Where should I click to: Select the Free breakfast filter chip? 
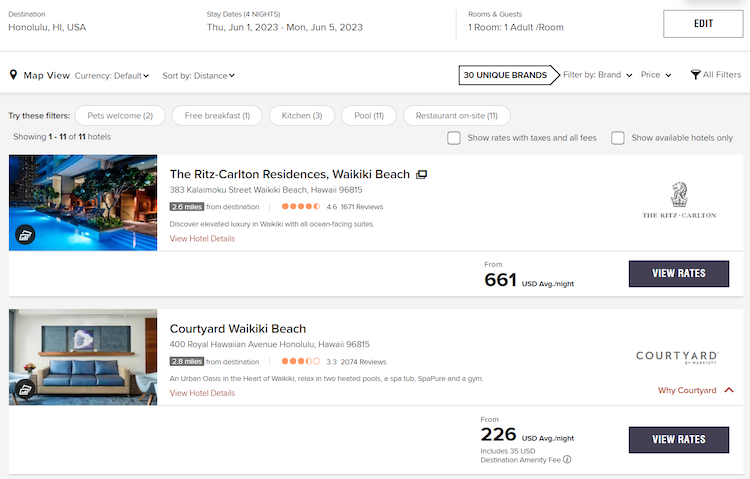click(x=217, y=116)
